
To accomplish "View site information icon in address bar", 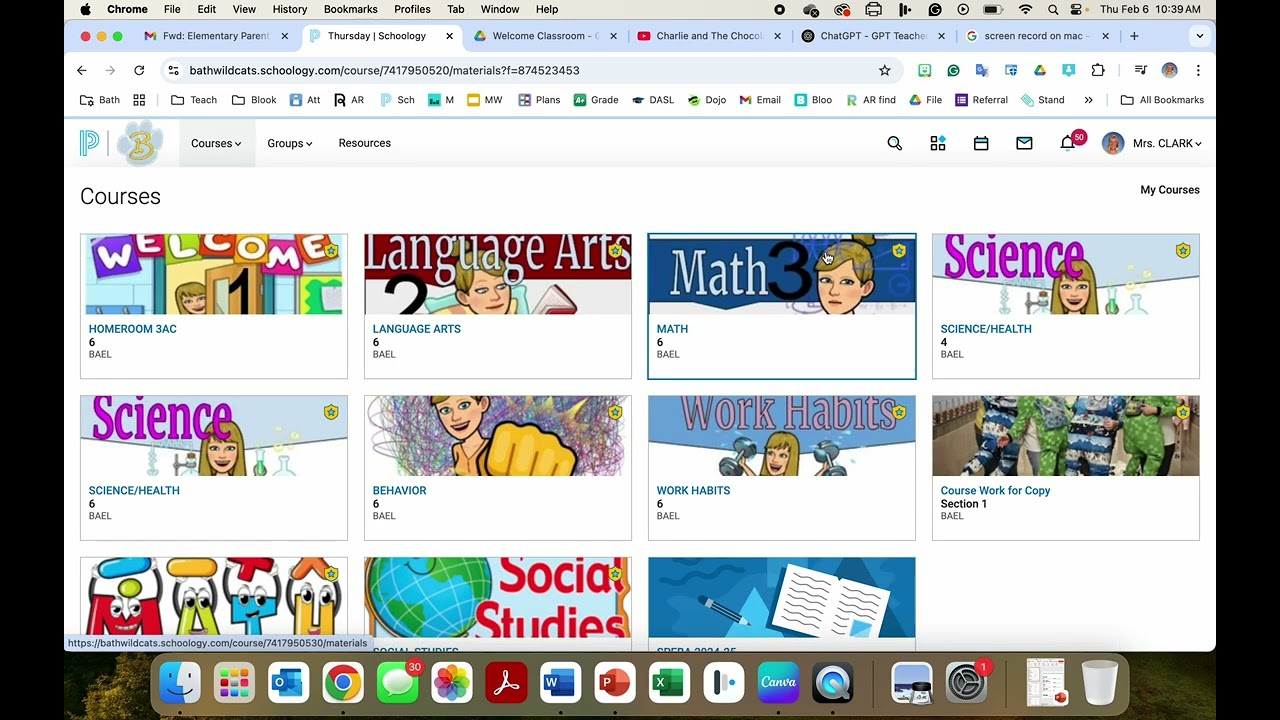I will [x=173, y=70].
